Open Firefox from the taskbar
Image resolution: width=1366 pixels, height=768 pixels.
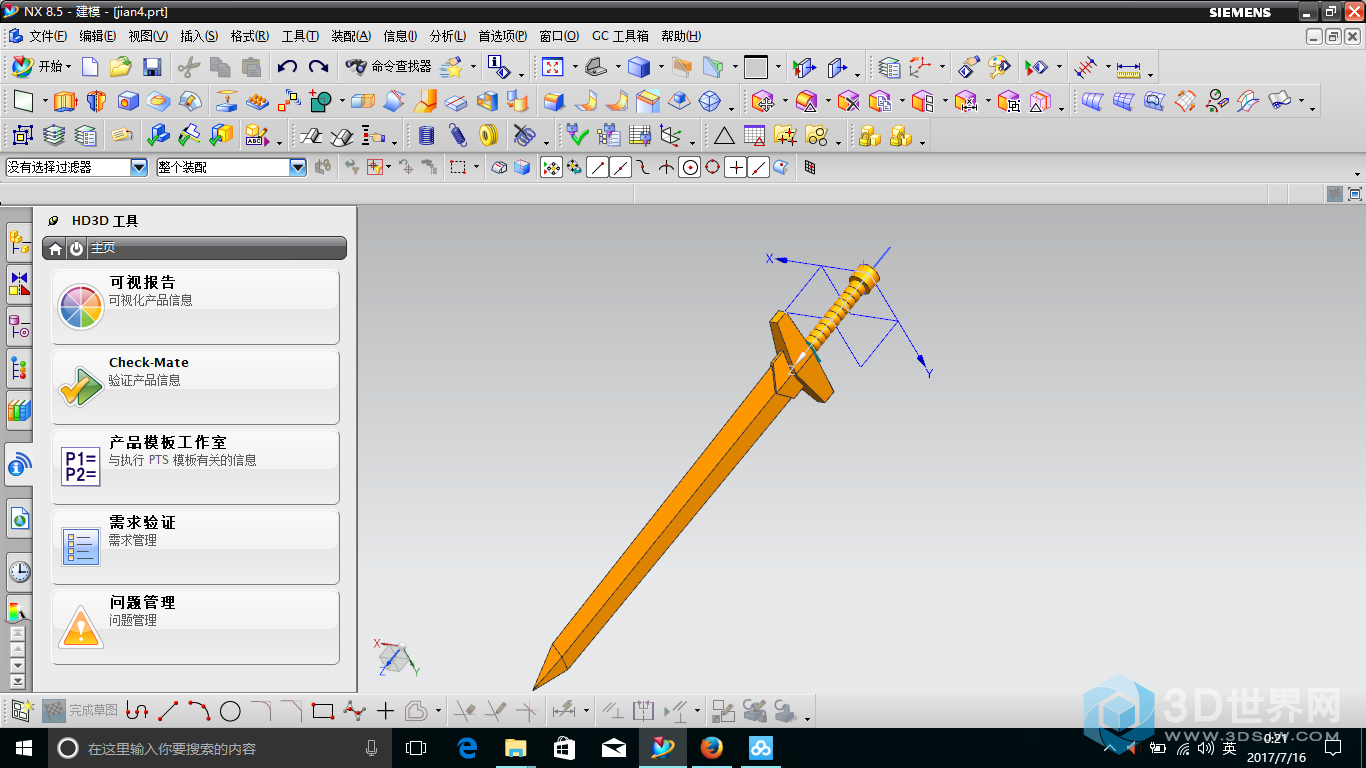pyautogui.click(x=712, y=748)
